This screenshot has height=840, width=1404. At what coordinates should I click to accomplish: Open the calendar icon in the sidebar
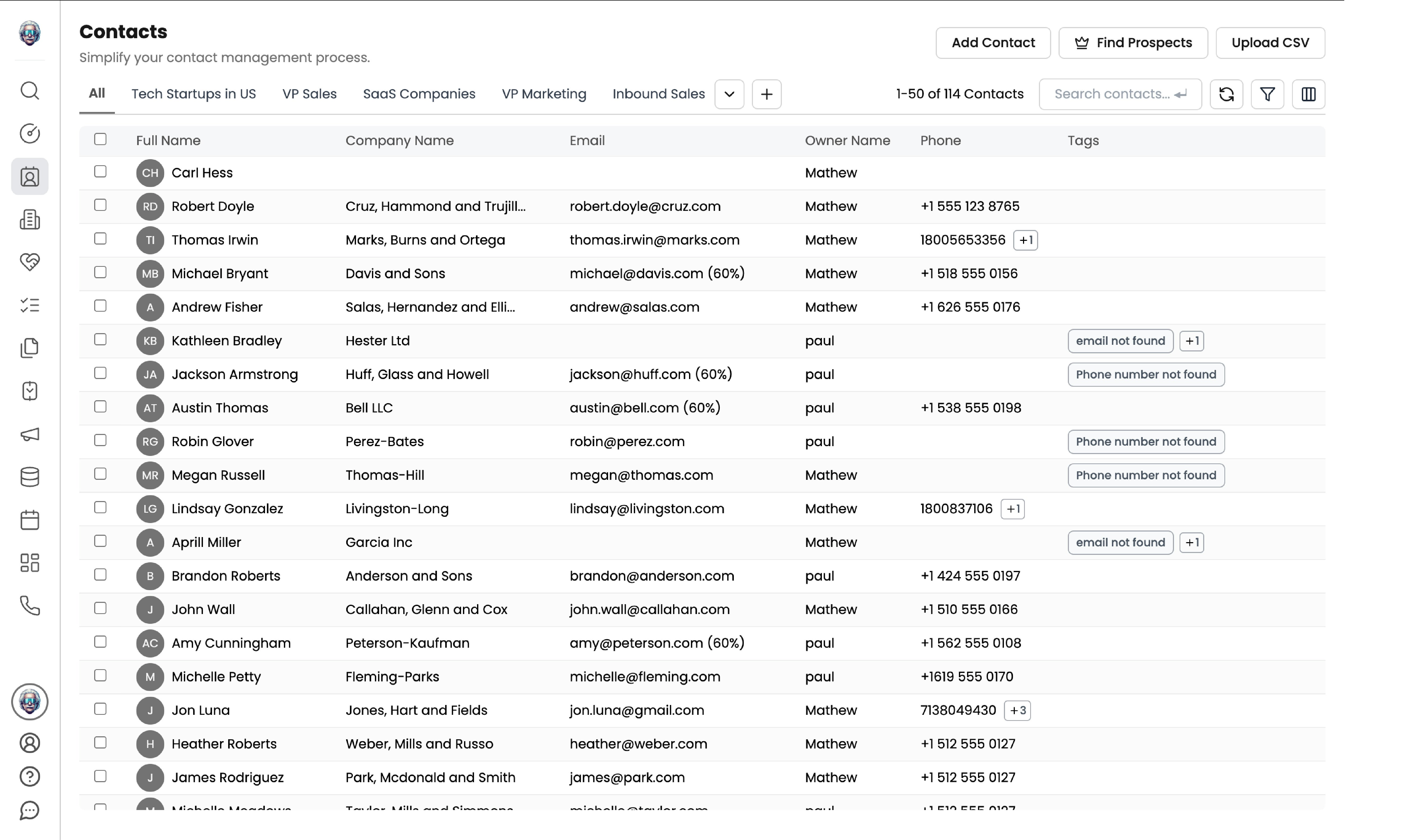point(29,520)
